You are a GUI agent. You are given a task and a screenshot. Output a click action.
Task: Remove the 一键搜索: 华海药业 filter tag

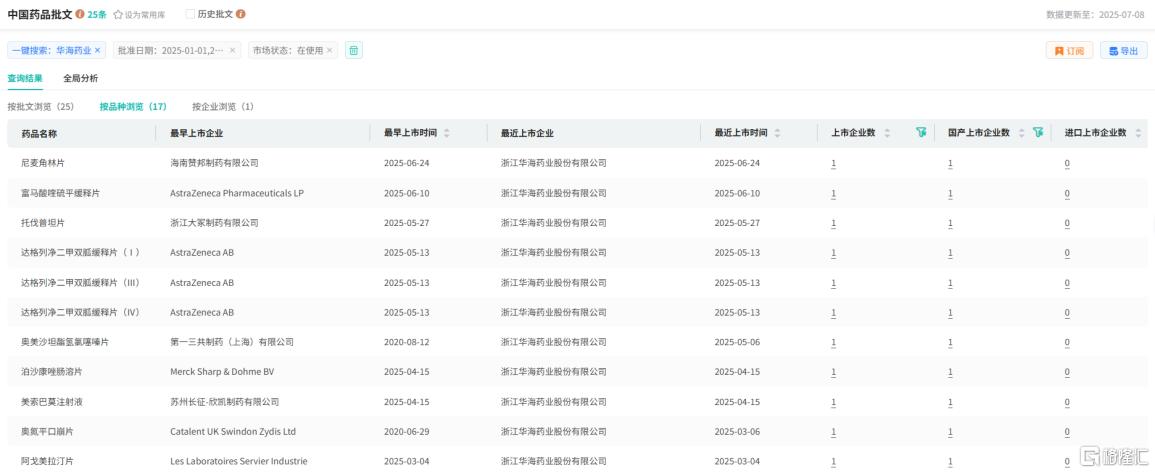97,50
